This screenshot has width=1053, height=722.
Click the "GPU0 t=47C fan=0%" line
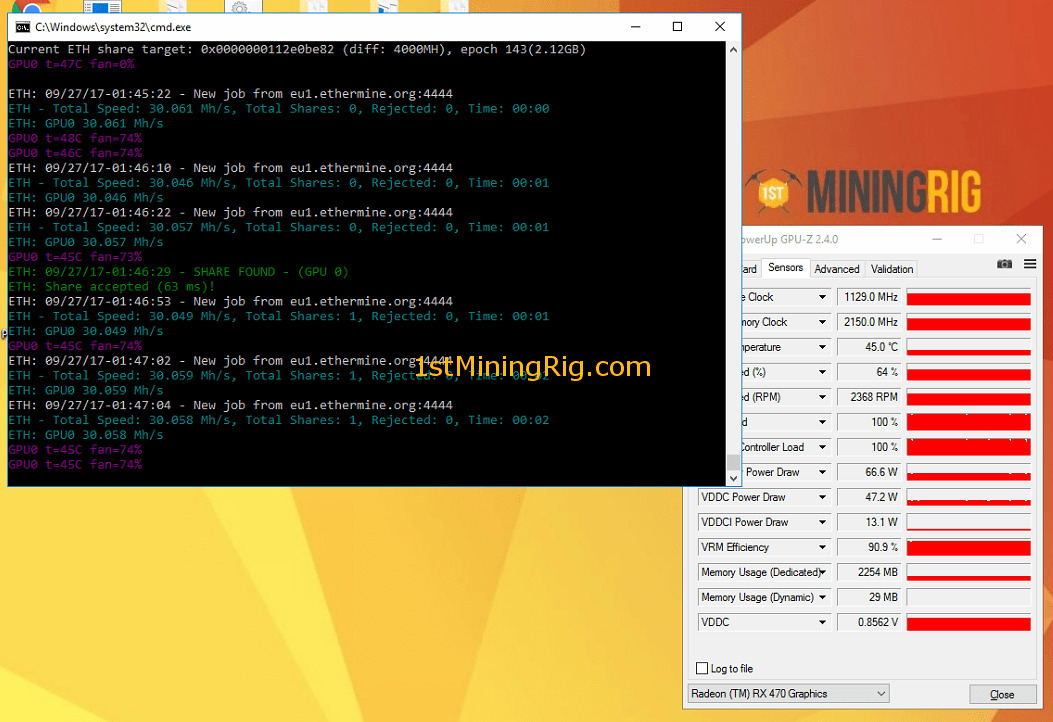point(71,64)
